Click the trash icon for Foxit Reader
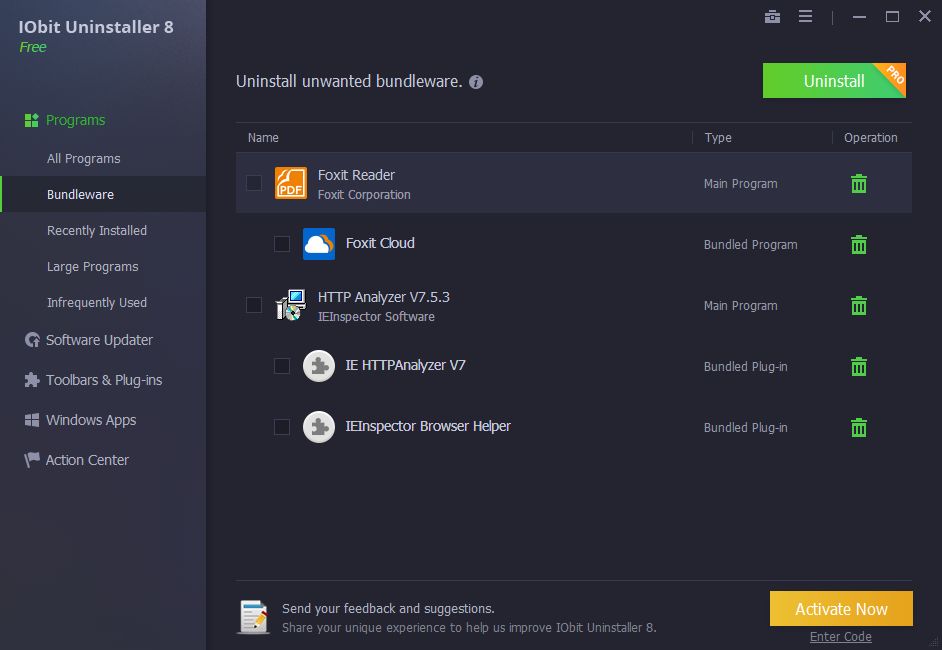Viewport: 942px width, 650px height. tap(858, 184)
